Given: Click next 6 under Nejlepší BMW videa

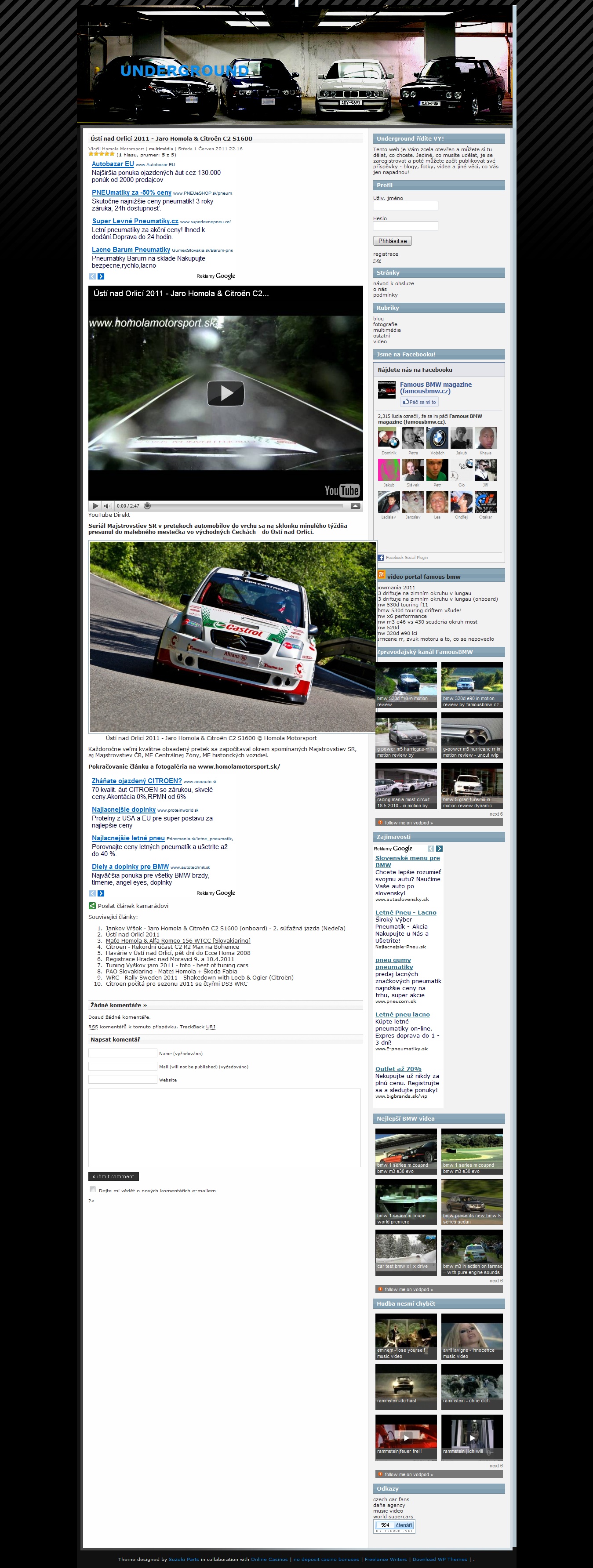Looking at the screenshot, I should [496, 1281].
